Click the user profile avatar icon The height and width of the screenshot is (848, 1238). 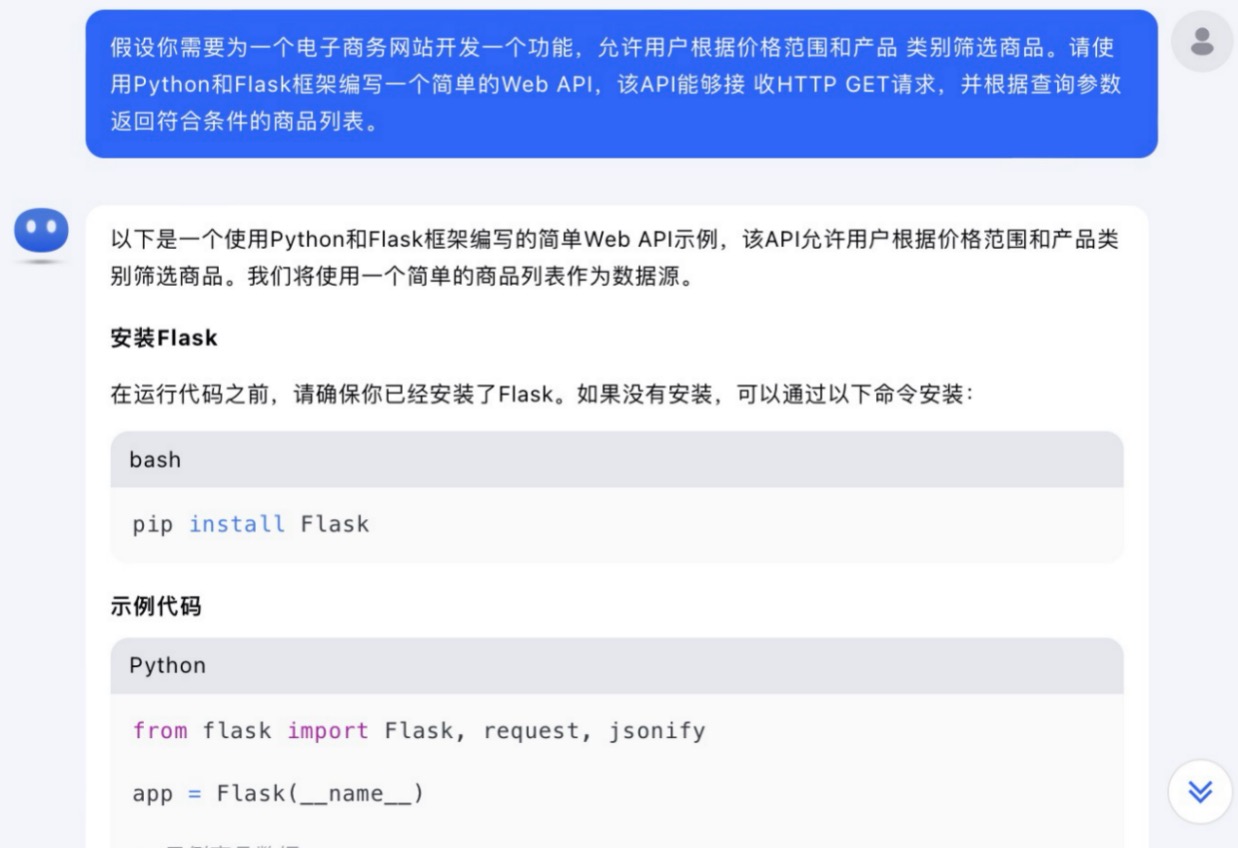(1202, 41)
